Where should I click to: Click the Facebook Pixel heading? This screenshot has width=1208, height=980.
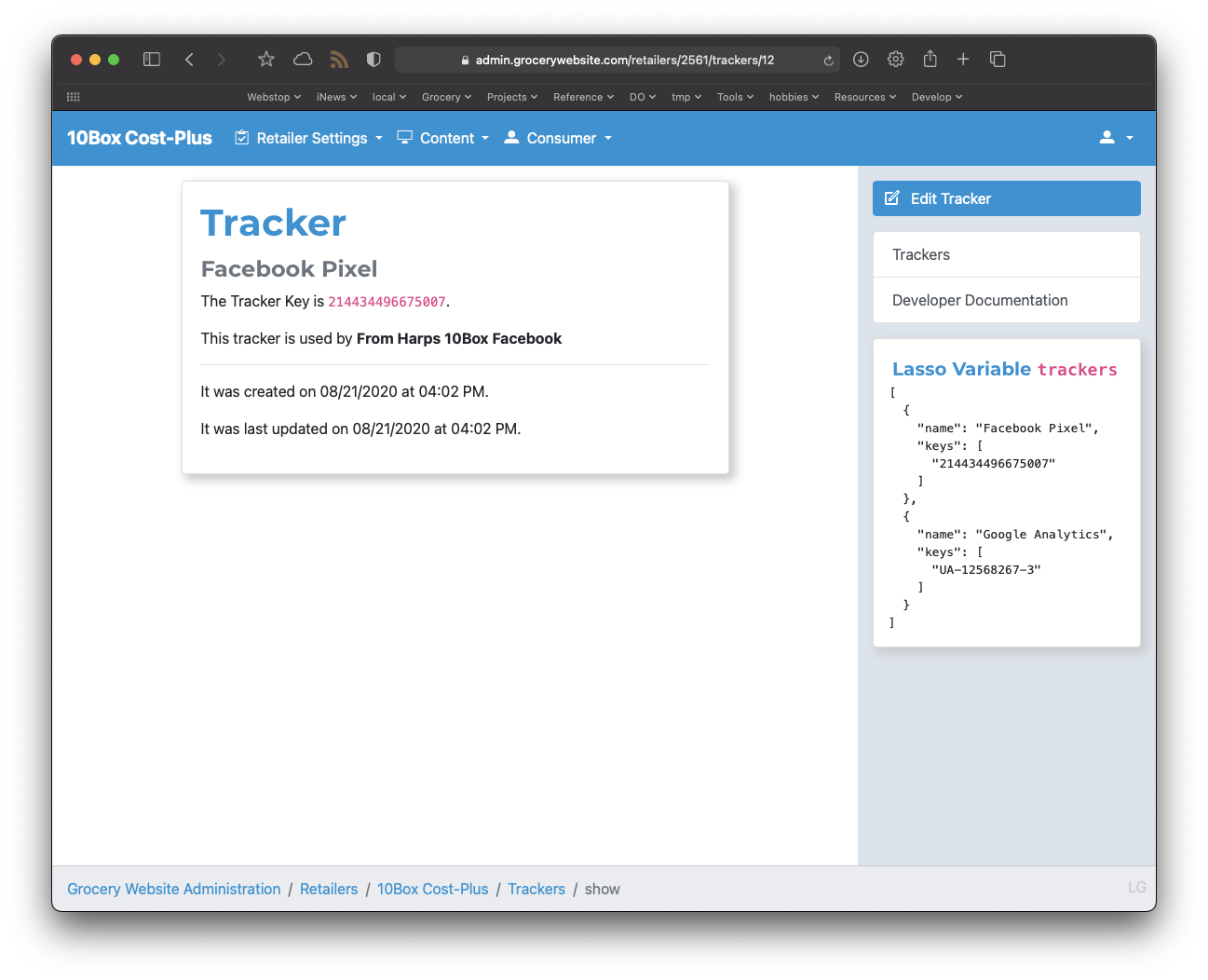(290, 268)
